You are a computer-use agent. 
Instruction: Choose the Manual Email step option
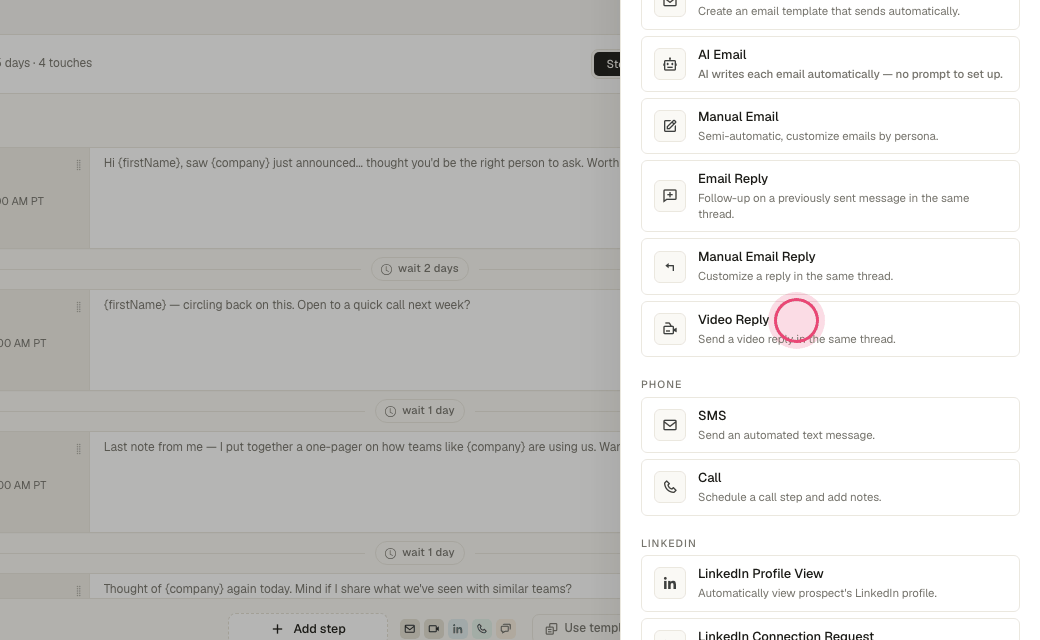click(x=830, y=126)
